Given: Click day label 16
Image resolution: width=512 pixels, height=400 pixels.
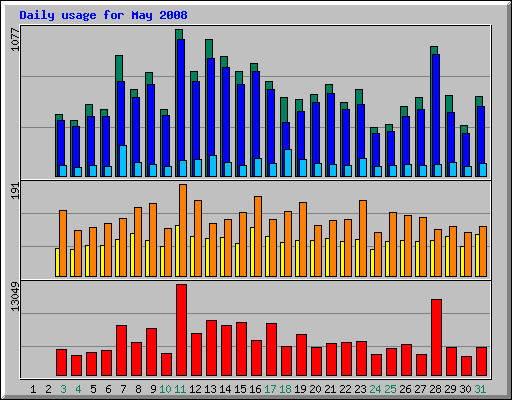Looking at the screenshot, I should point(255,389).
